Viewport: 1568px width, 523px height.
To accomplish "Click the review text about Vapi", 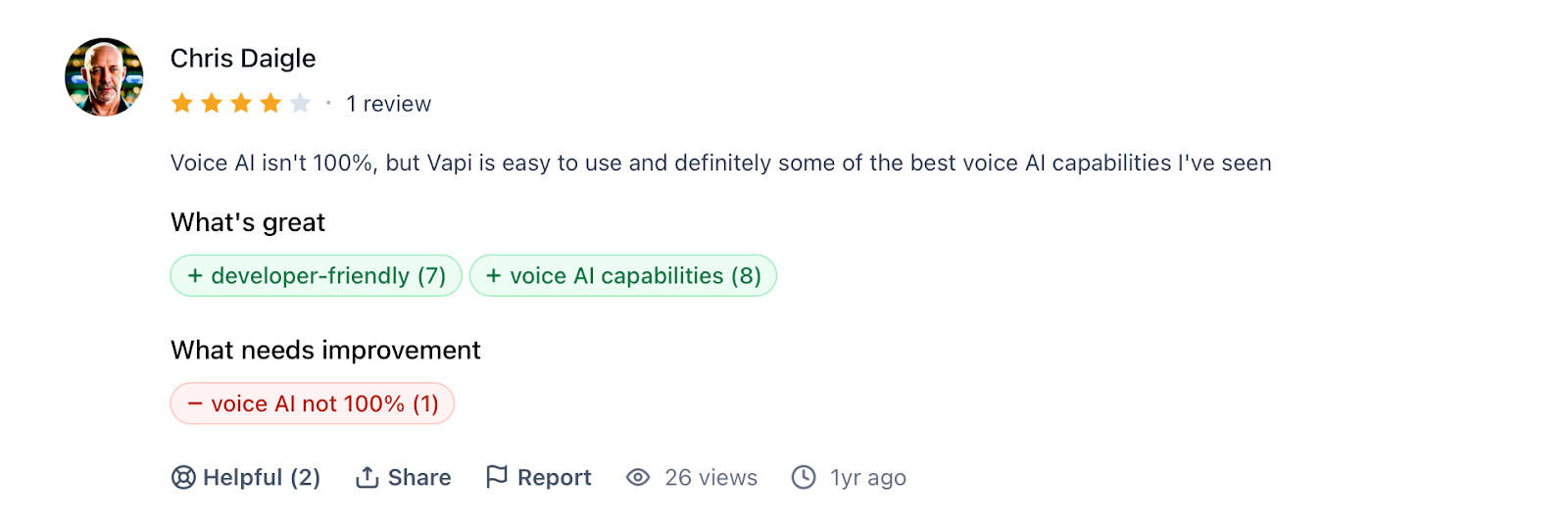I will pos(720,163).
